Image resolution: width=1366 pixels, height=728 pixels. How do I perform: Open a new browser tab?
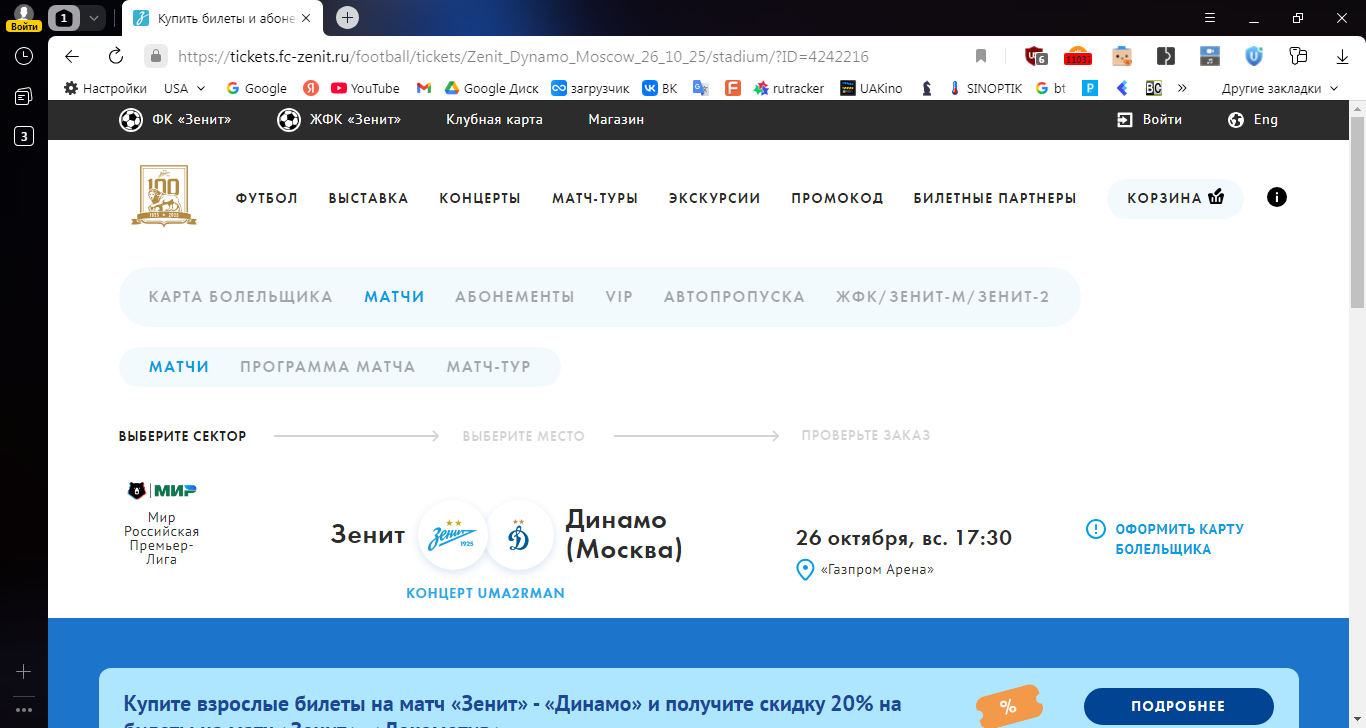(x=347, y=17)
